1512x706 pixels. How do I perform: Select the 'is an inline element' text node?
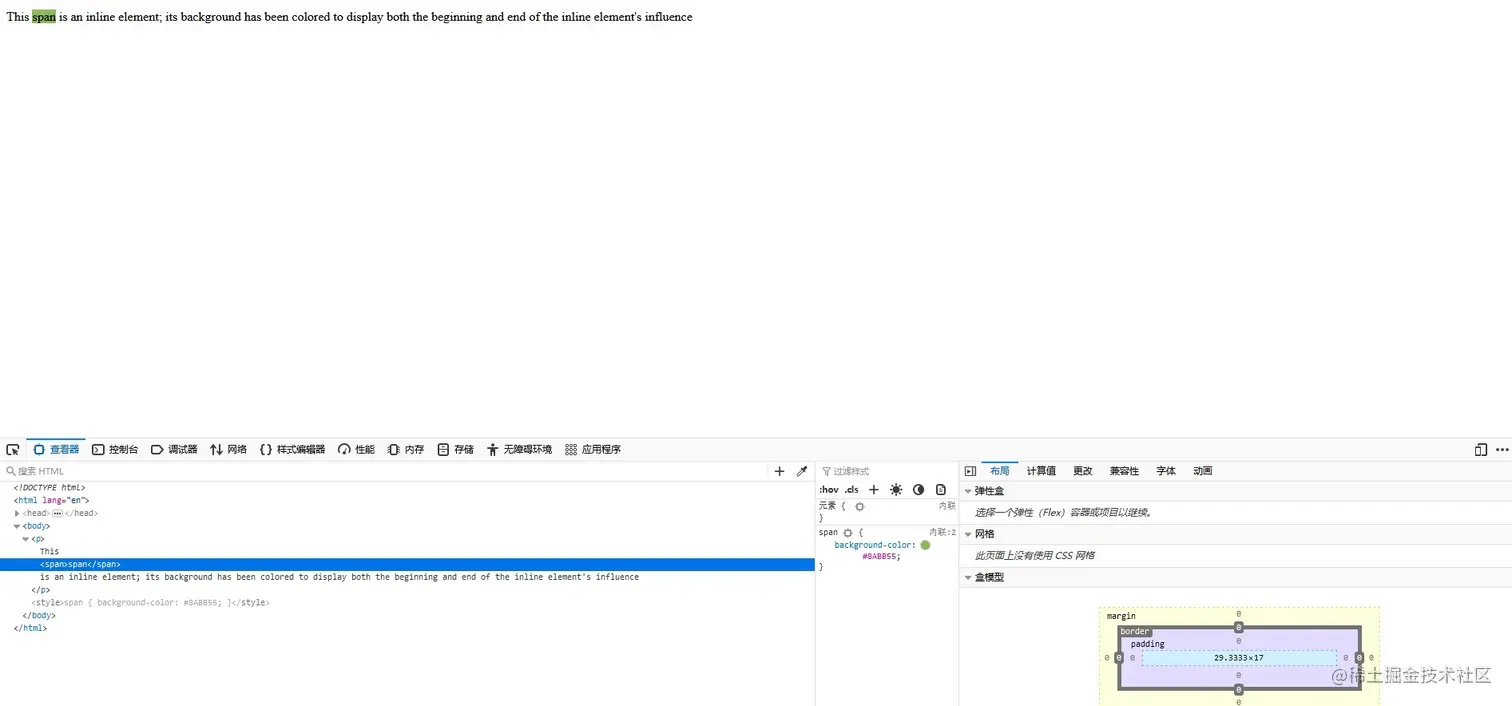click(x=339, y=577)
